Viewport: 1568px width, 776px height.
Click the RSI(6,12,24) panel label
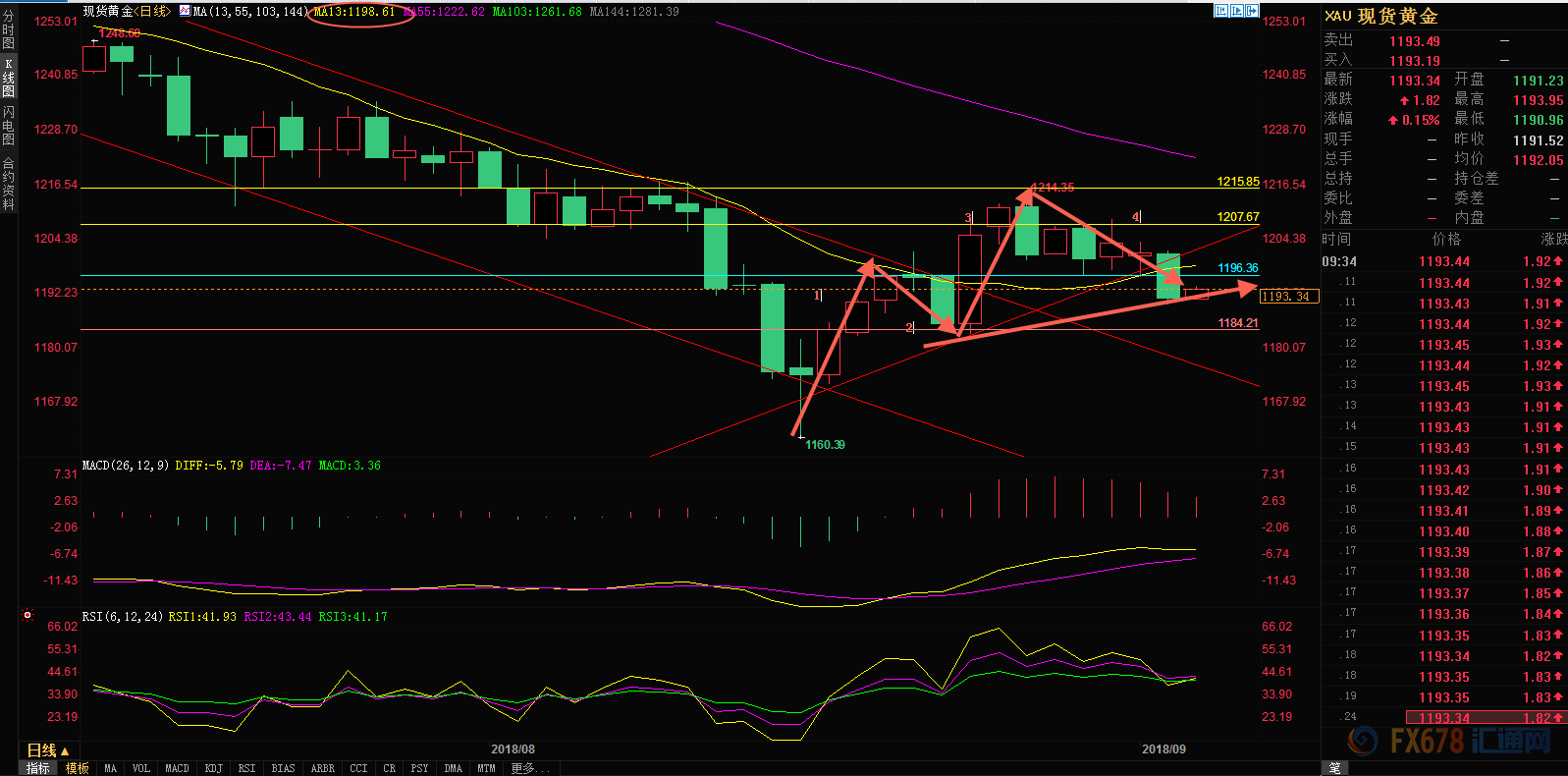(123, 617)
